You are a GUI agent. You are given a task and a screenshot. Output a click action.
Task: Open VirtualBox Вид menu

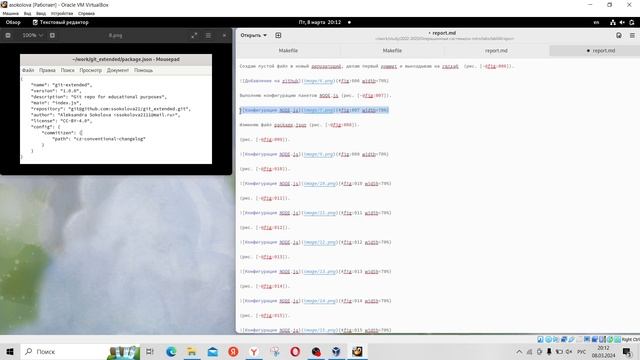point(27,13)
